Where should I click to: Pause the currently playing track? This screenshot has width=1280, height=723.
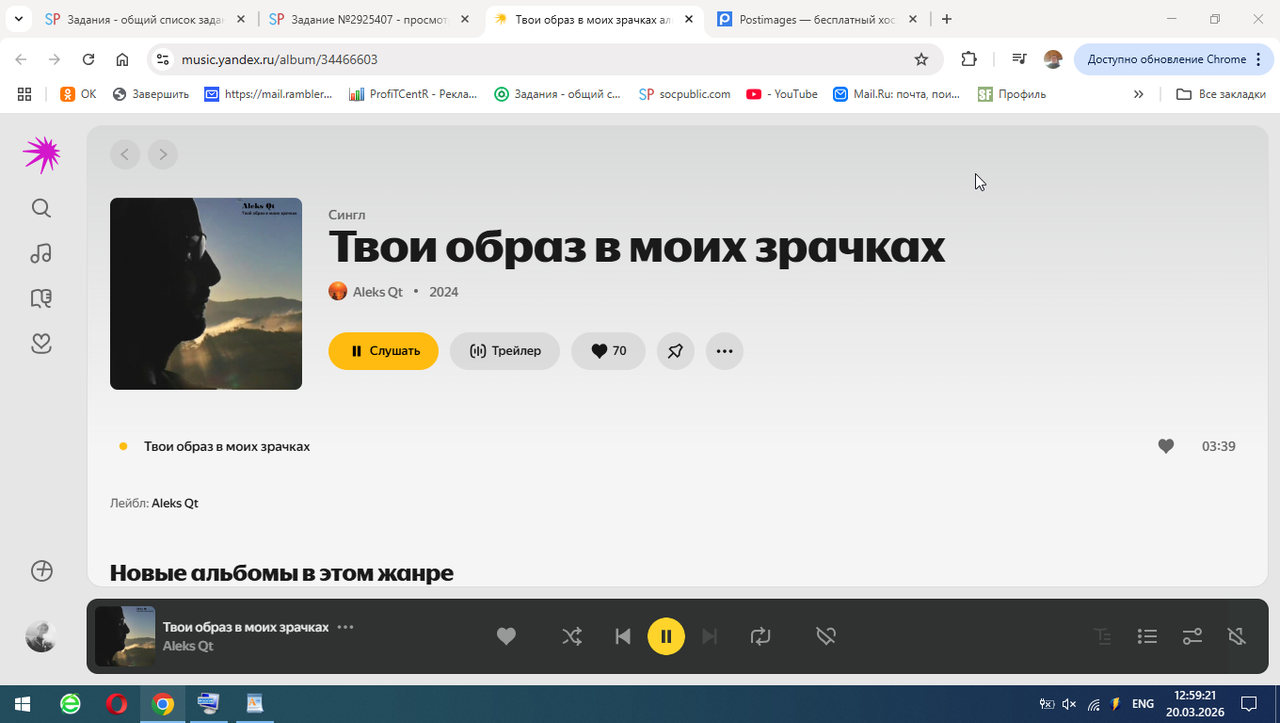click(x=666, y=636)
